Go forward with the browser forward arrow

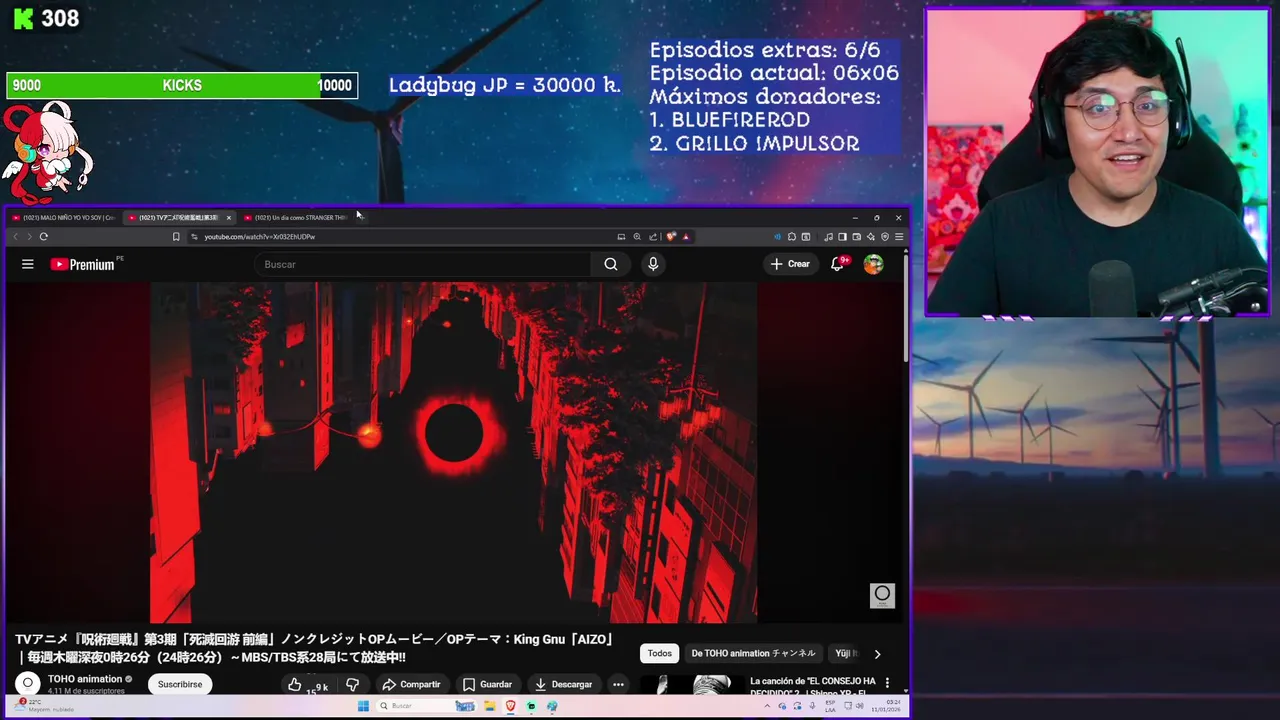point(29,237)
